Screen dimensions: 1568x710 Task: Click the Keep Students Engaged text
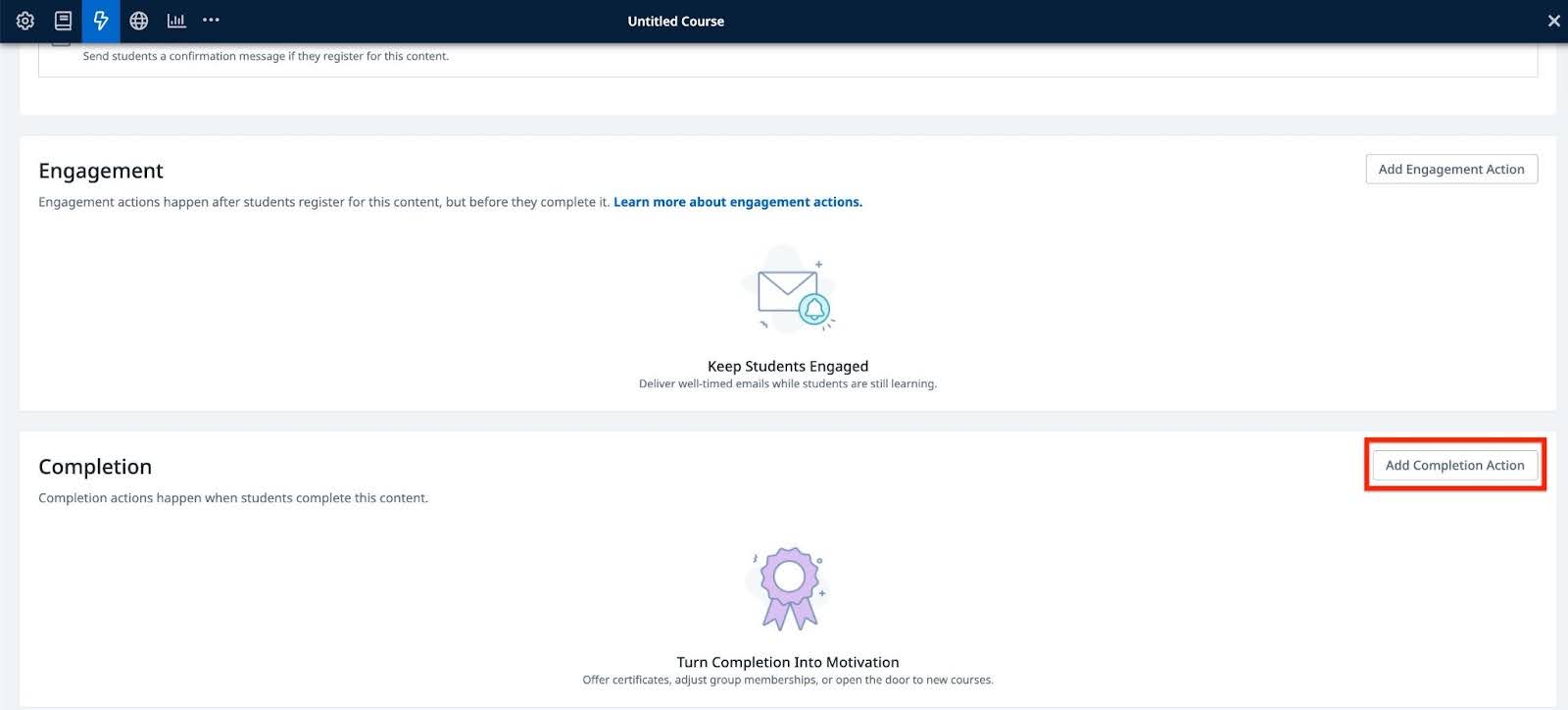[788, 366]
